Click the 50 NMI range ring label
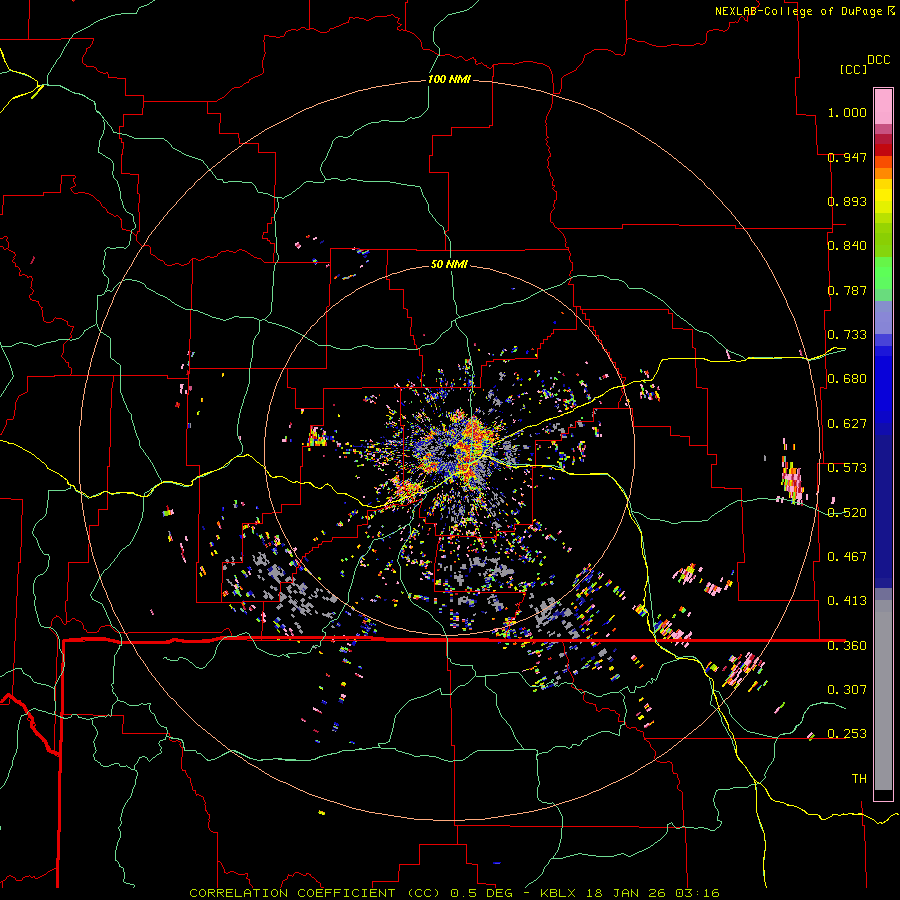 pos(449,264)
